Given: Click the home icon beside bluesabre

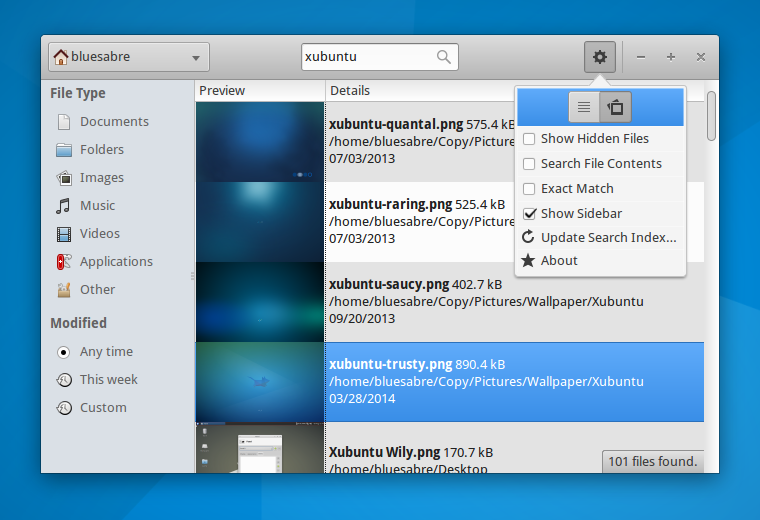Looking at the screenshot, I should point(61,57).
